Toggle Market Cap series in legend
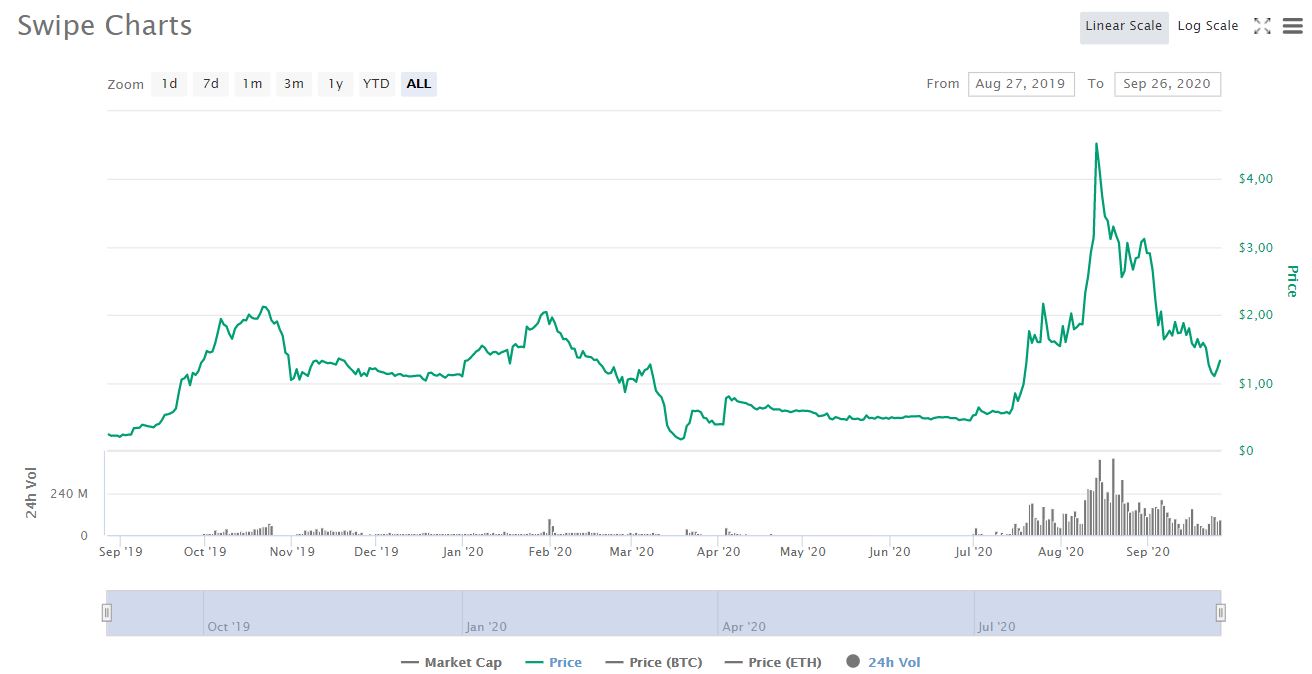The width and height of the screenshot is (1312, 674). (x=451, y=662)
